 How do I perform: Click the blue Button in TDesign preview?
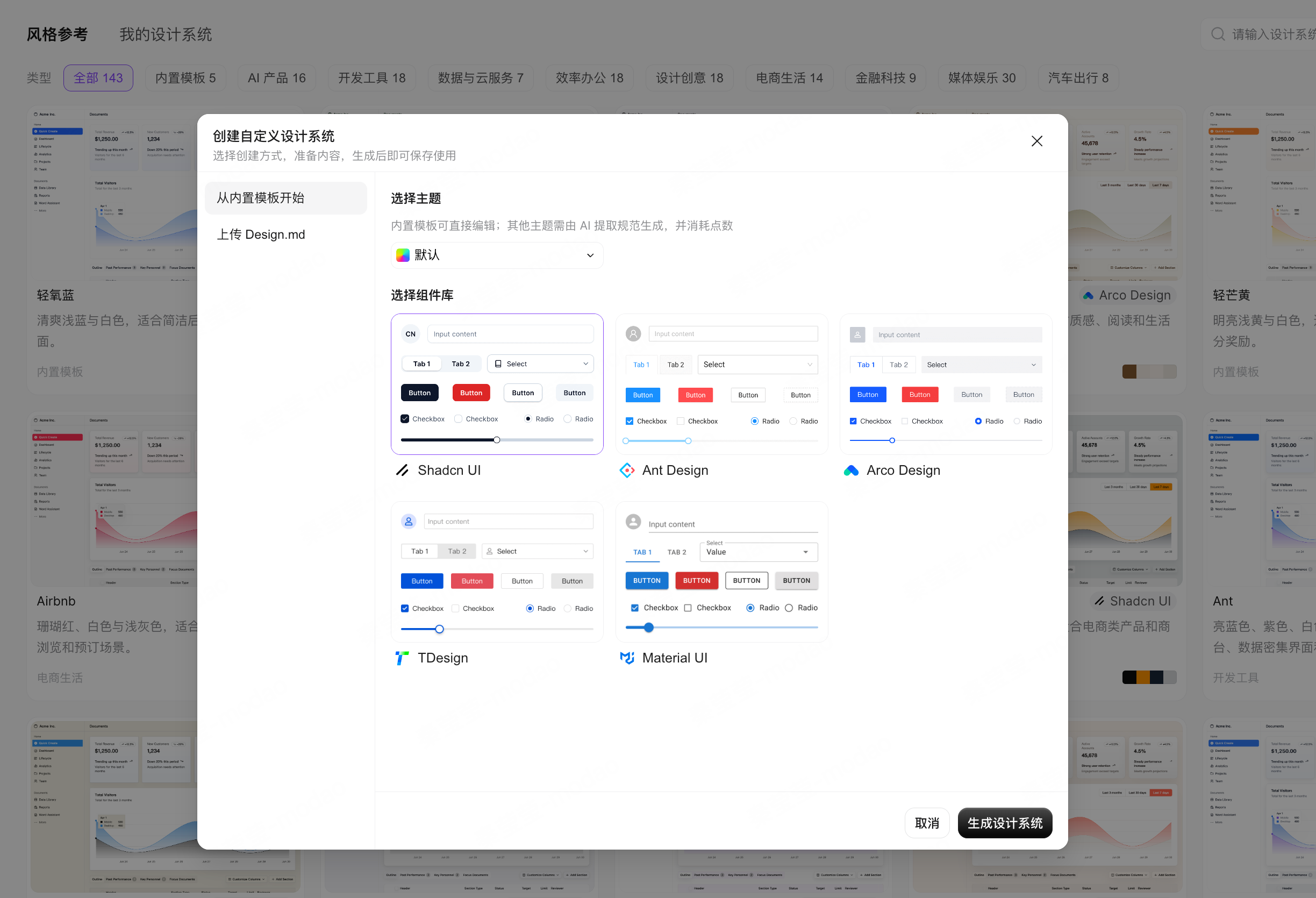tap(422, 581)
